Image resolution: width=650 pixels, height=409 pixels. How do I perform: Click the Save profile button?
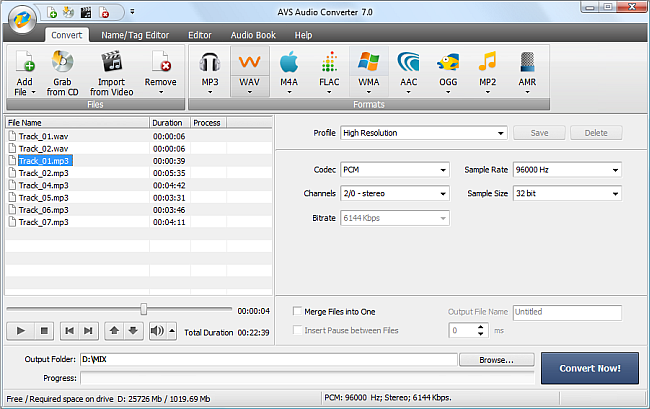(539, 133)
